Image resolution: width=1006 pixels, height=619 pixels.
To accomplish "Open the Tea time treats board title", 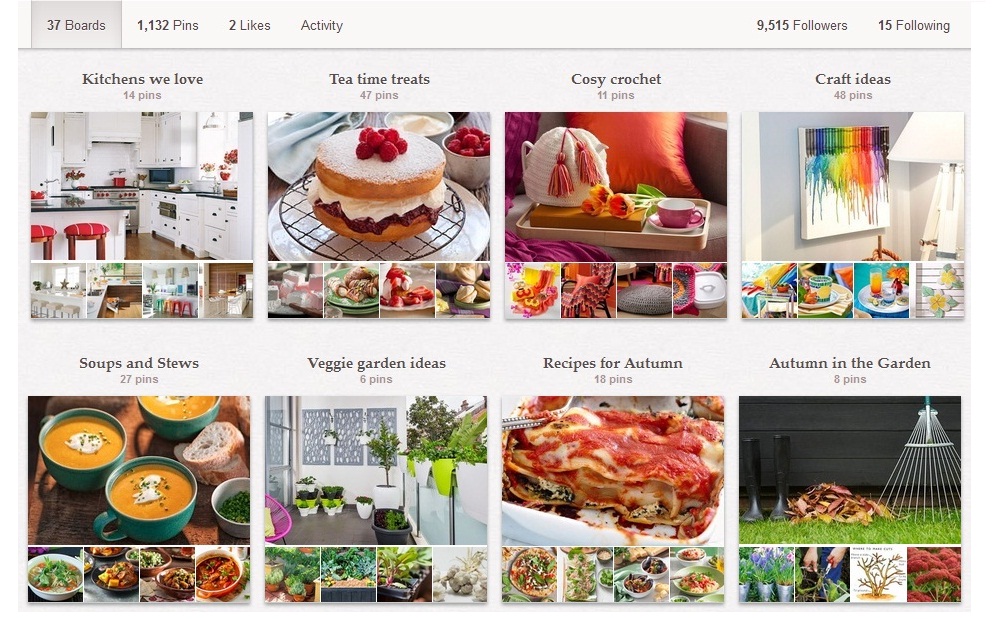I will (379, 79).
